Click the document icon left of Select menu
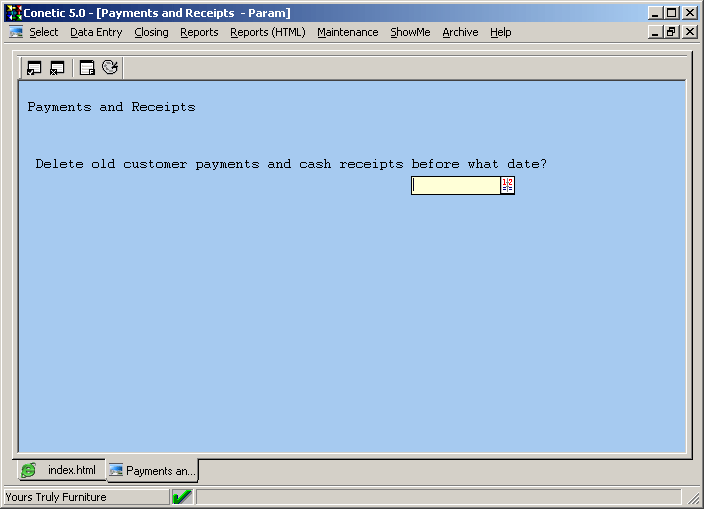This screenshot has width=704, height=509. [16, 32]
